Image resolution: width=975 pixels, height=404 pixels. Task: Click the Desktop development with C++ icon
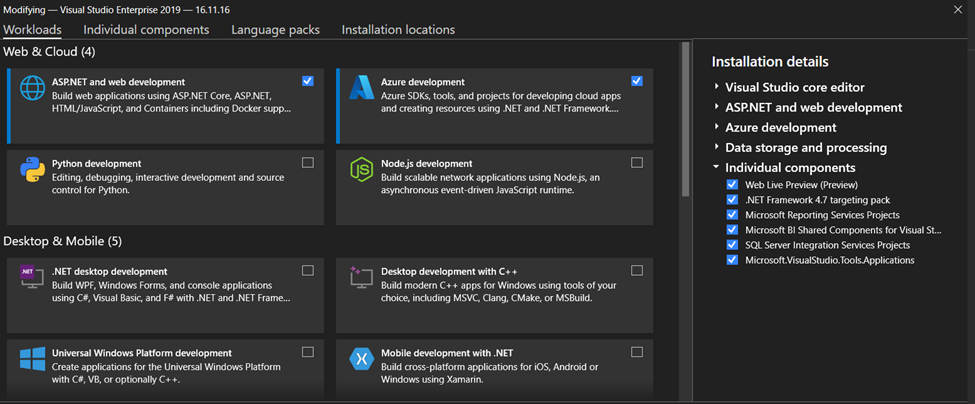361,276
